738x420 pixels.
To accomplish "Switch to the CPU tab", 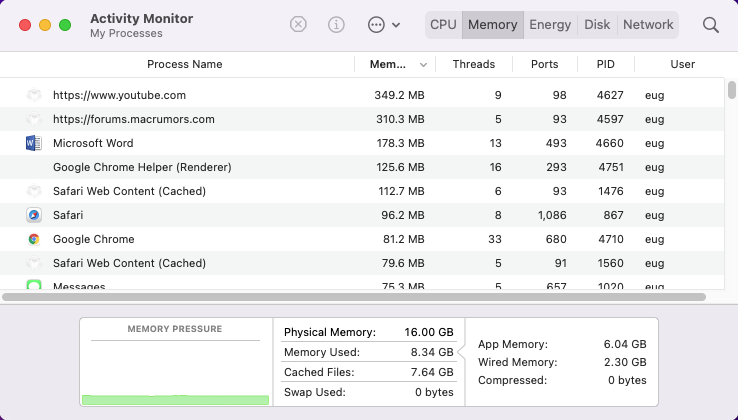I will 443,25.
